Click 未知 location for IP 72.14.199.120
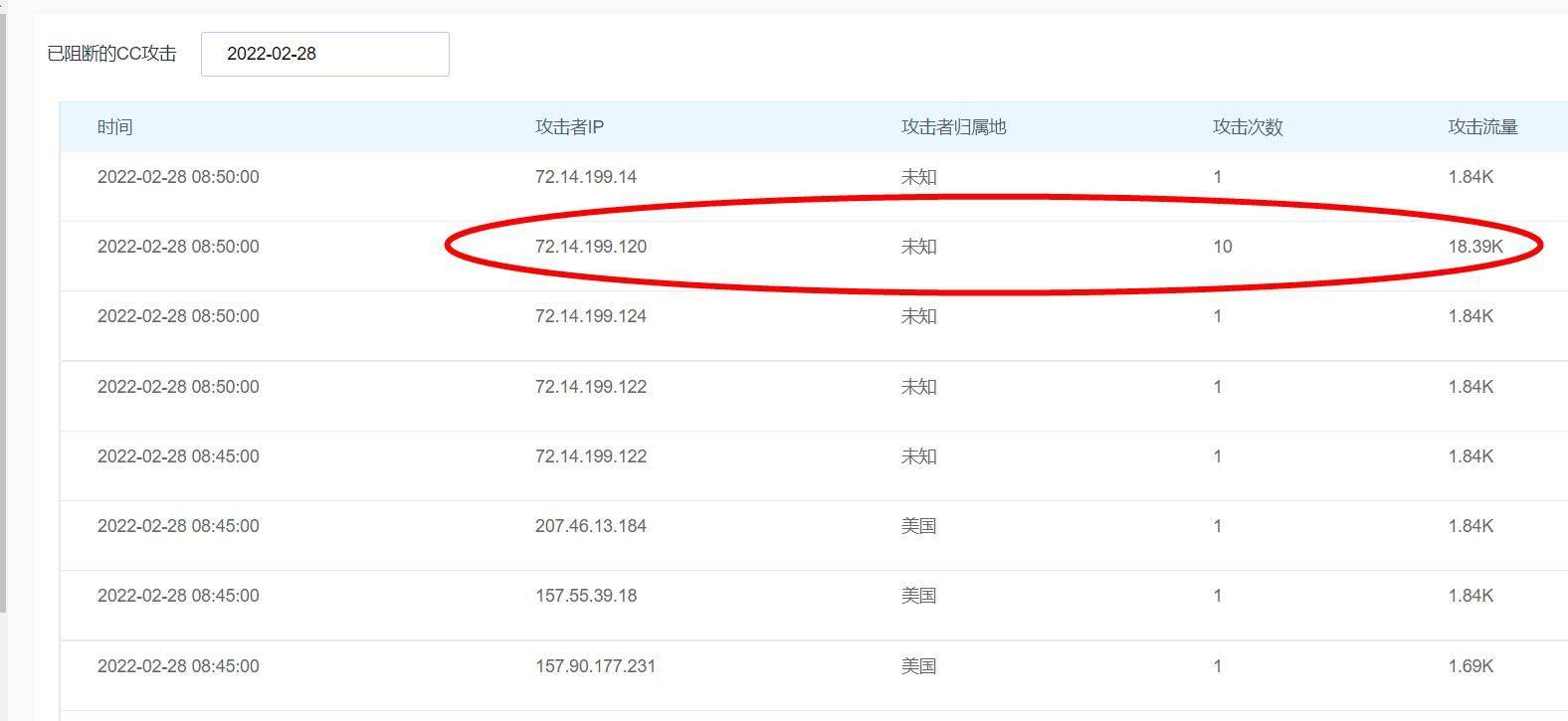This screenshot has height=721, width=1568. pos(919,247)
